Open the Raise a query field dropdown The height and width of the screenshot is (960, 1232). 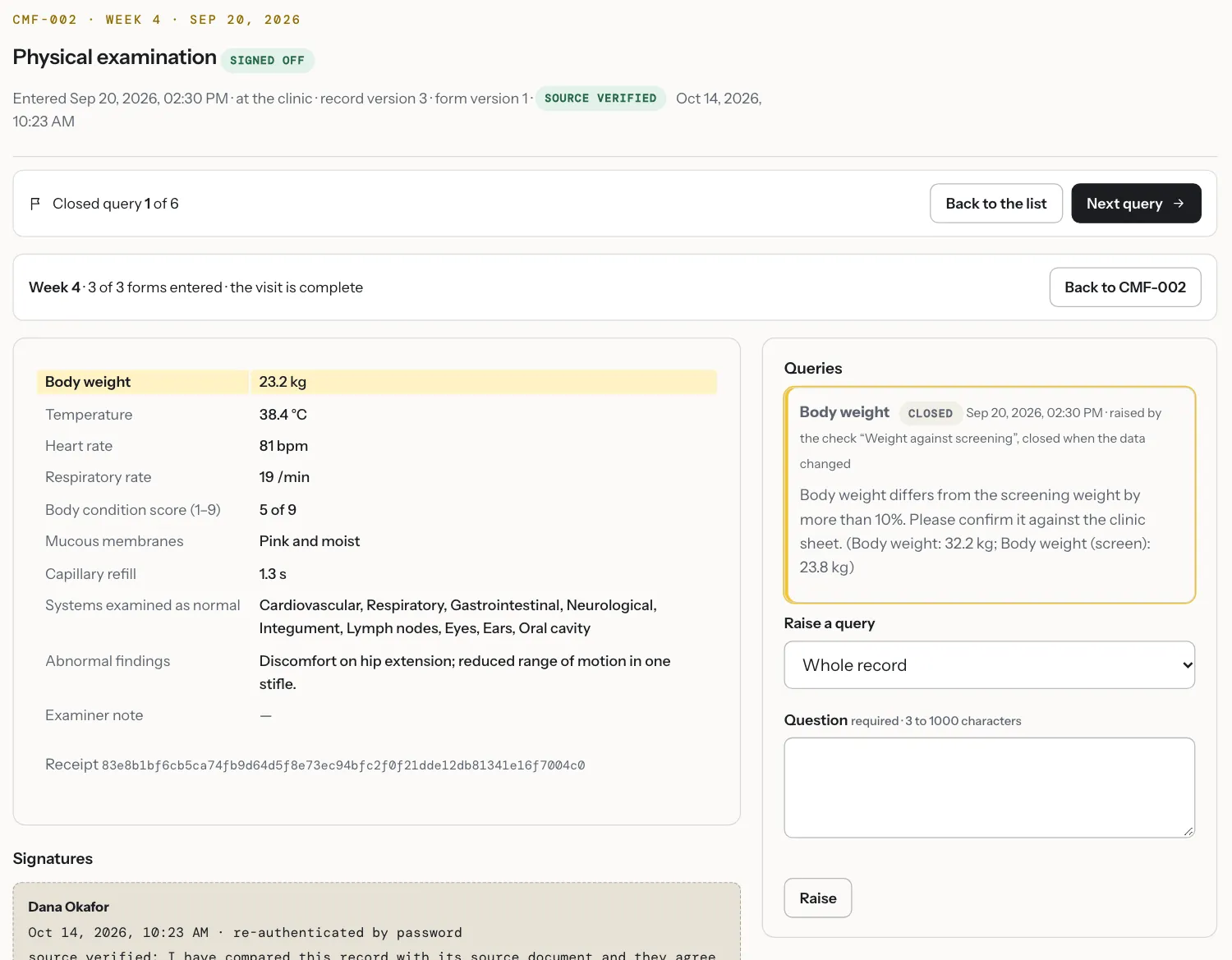(x=989, y=665)
